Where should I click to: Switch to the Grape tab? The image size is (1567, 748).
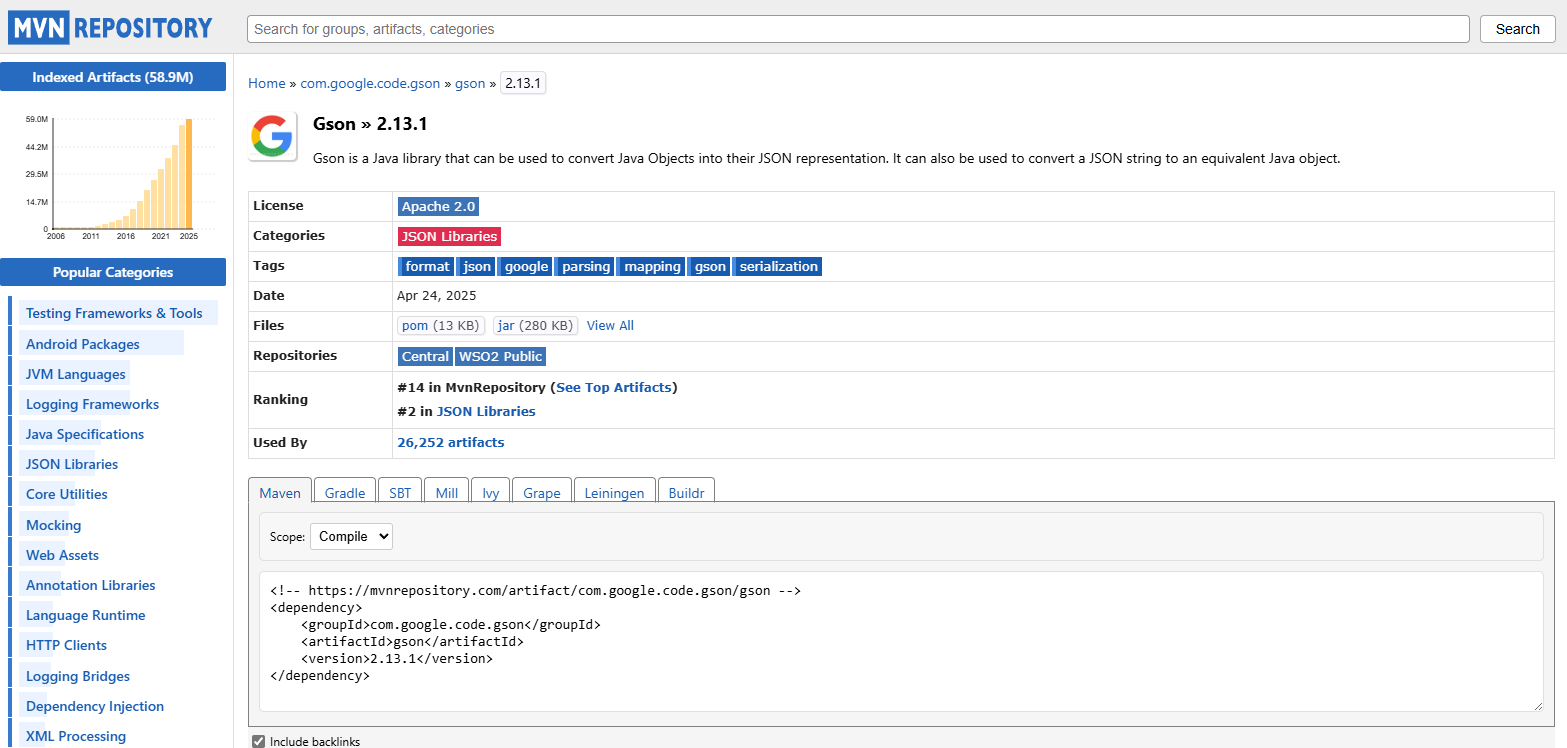tap(542, 493)
